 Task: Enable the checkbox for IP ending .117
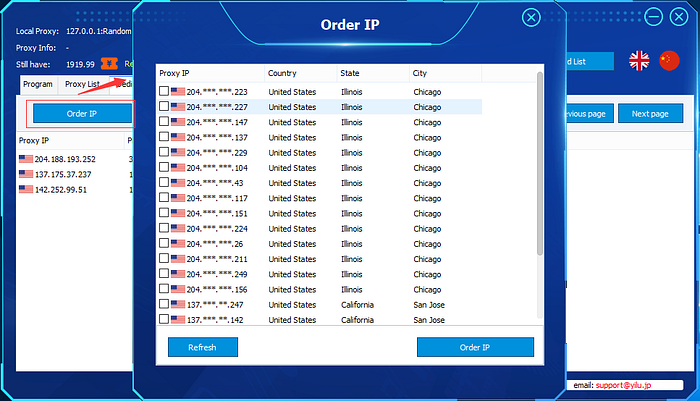pyautogui.click(x=164, y=197)
